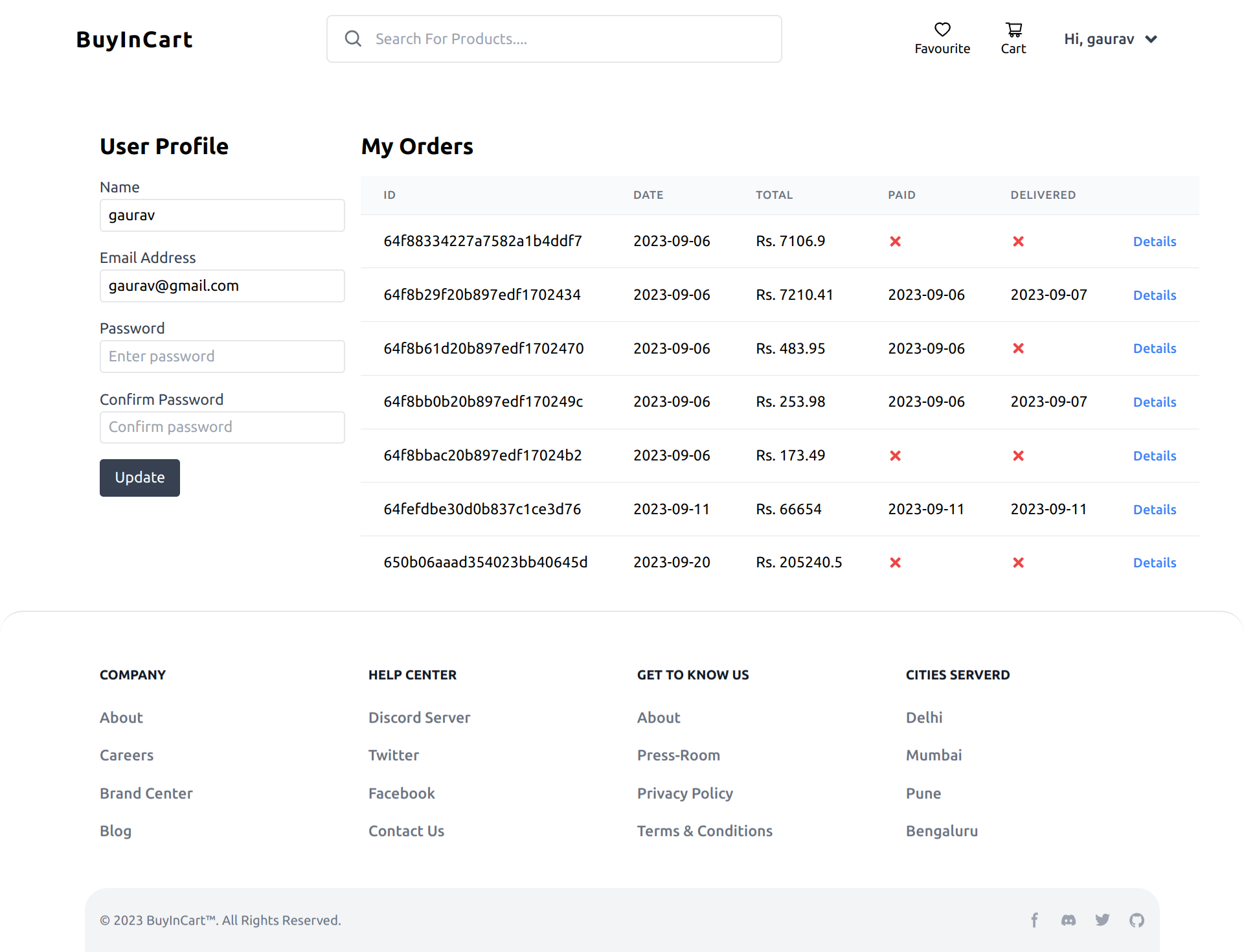Open the Discord Server help link
Image resolution: width=1244 pixels, height=952 pixels.
(419, 718)
